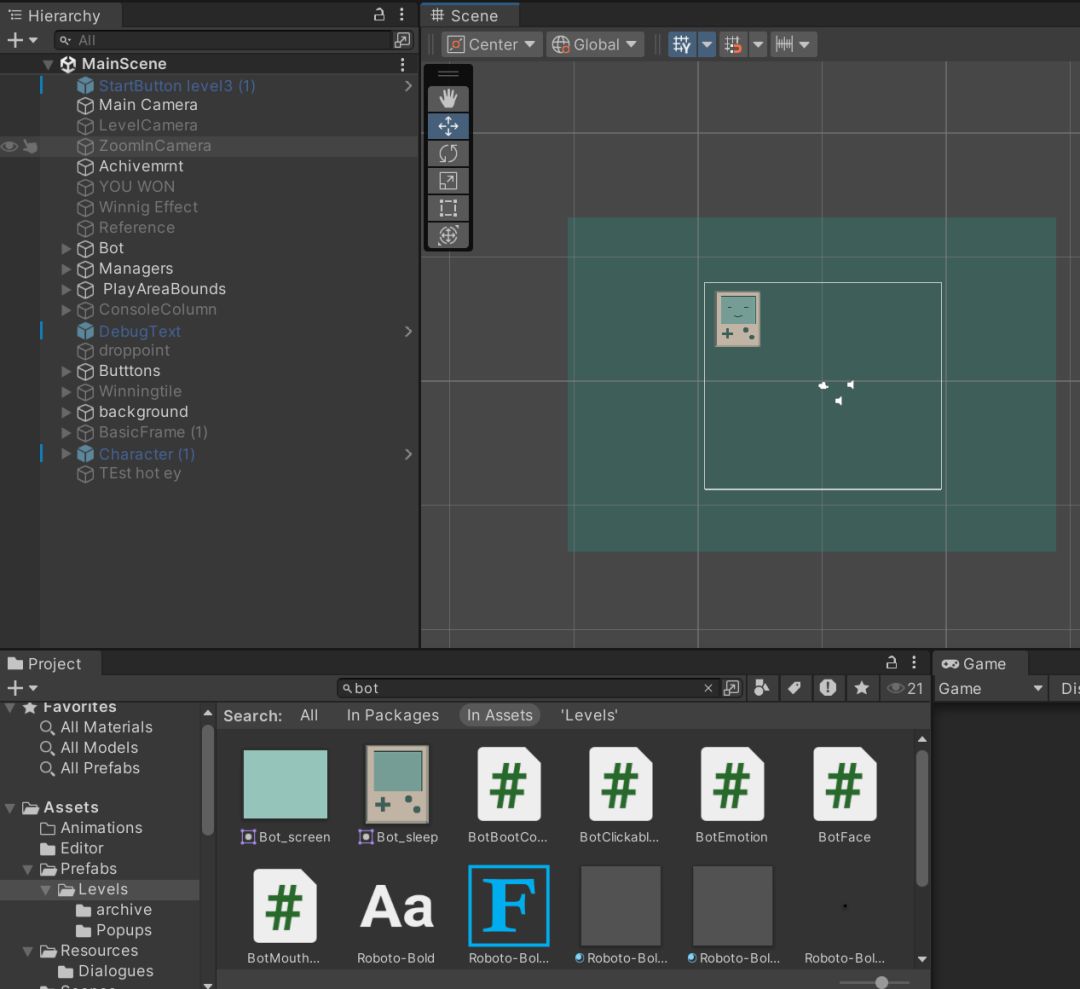
Task: Toggle grid visibility in Scene view
Action: point(682,44)
